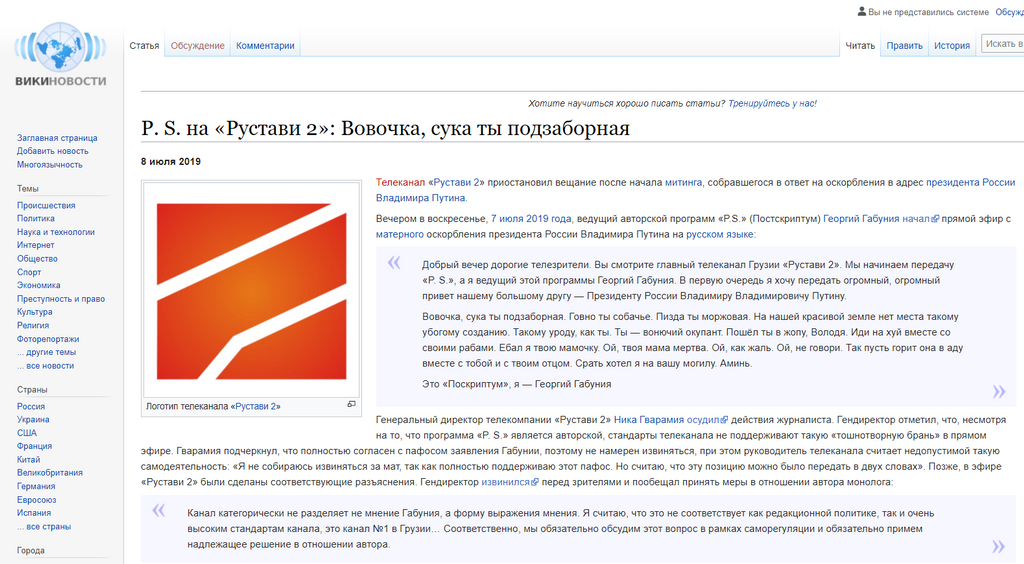Screen dimensions: 1024x564
Task: Click the Wikinews globe logo
Action: click(x=61, y=55)
